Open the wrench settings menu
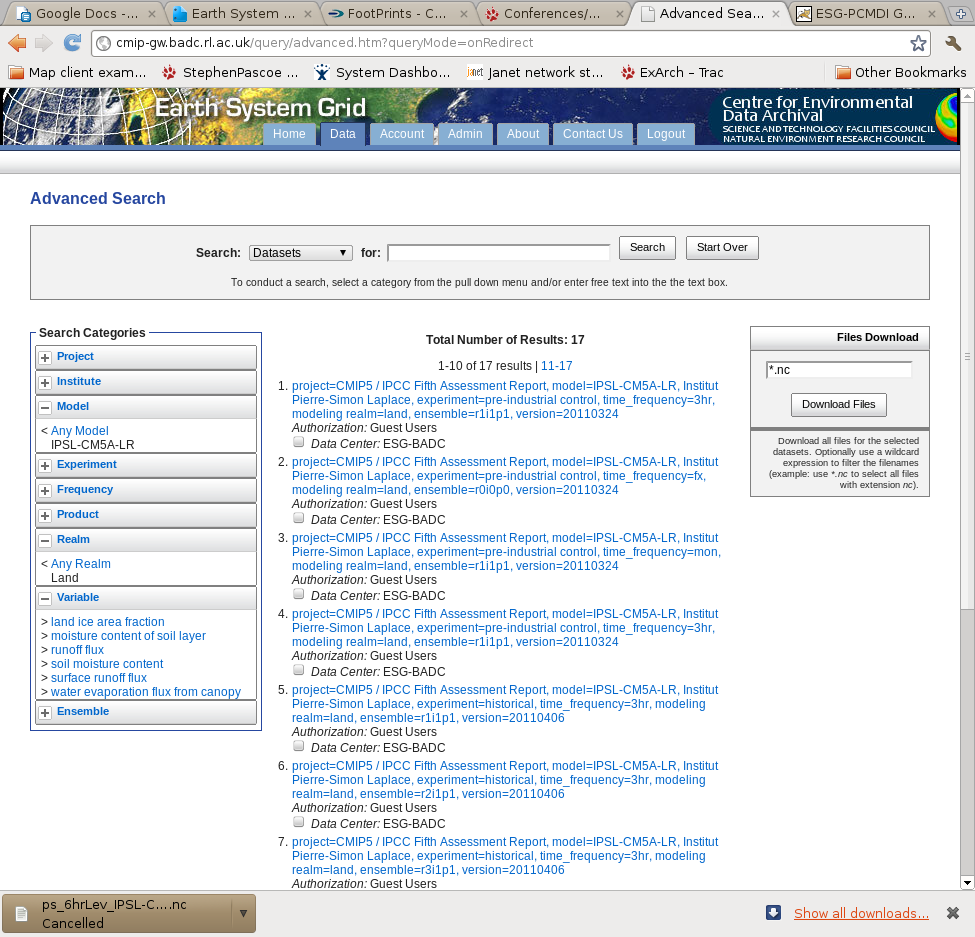 [x=953, y=43]
